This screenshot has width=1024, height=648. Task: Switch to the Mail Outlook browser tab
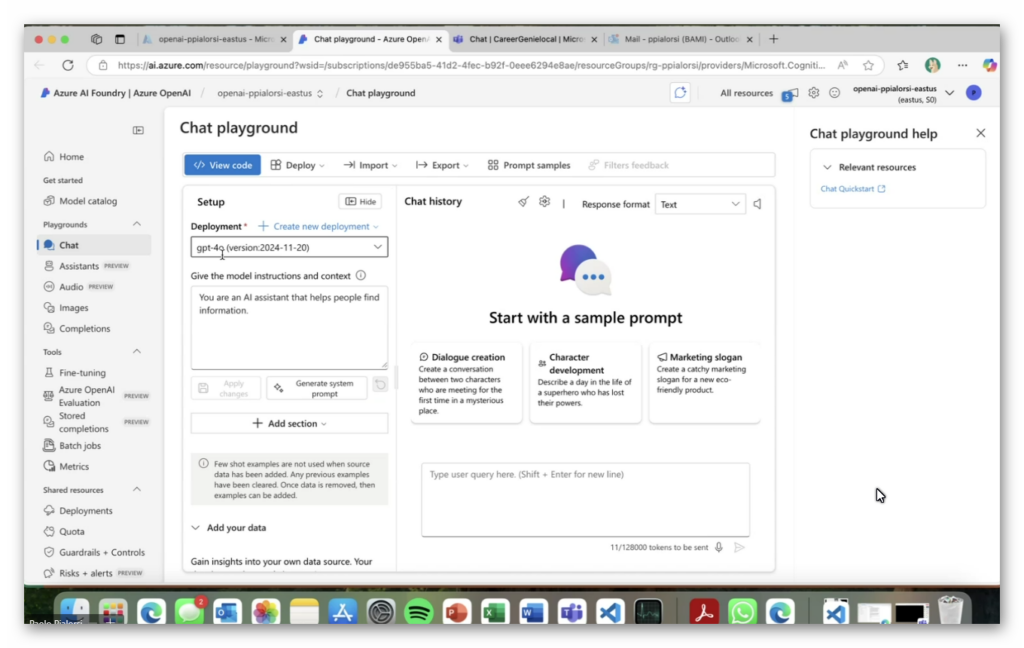(x=680, y=39)
